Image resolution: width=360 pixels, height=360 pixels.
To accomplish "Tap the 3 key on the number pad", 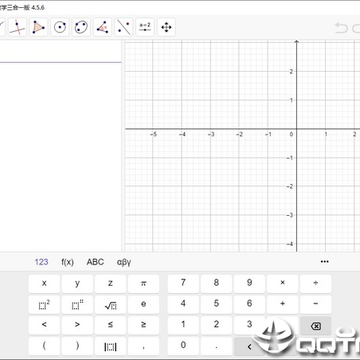I will point(249,325).
